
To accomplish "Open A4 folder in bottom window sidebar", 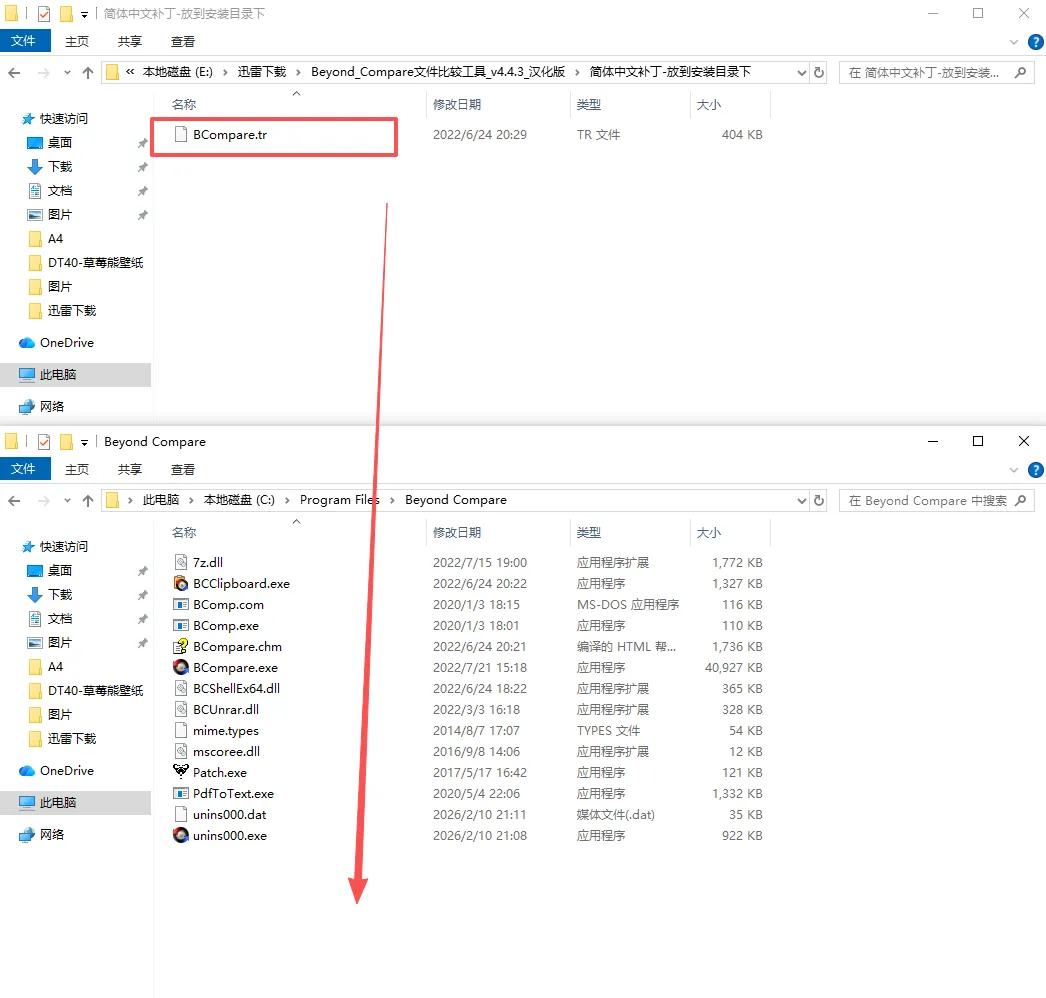I will coord(55,667).
